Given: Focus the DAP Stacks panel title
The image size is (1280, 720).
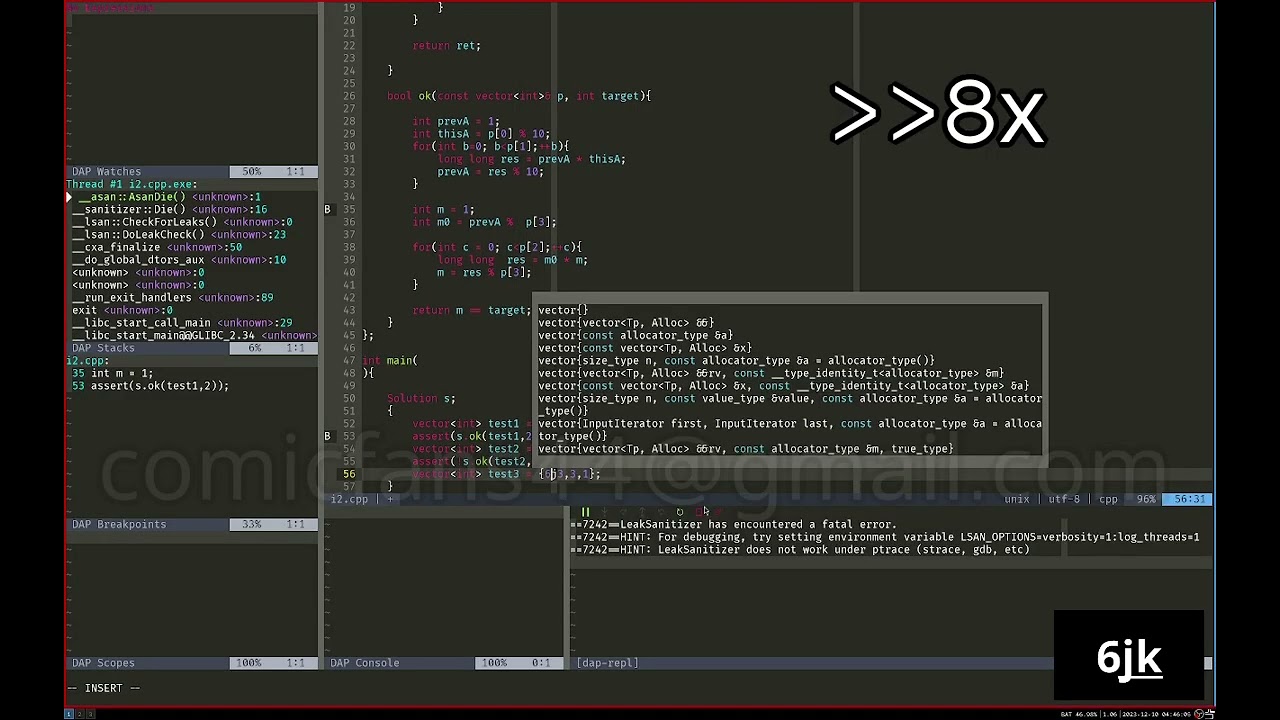Looking at the screenshot, I should point(103,348).
